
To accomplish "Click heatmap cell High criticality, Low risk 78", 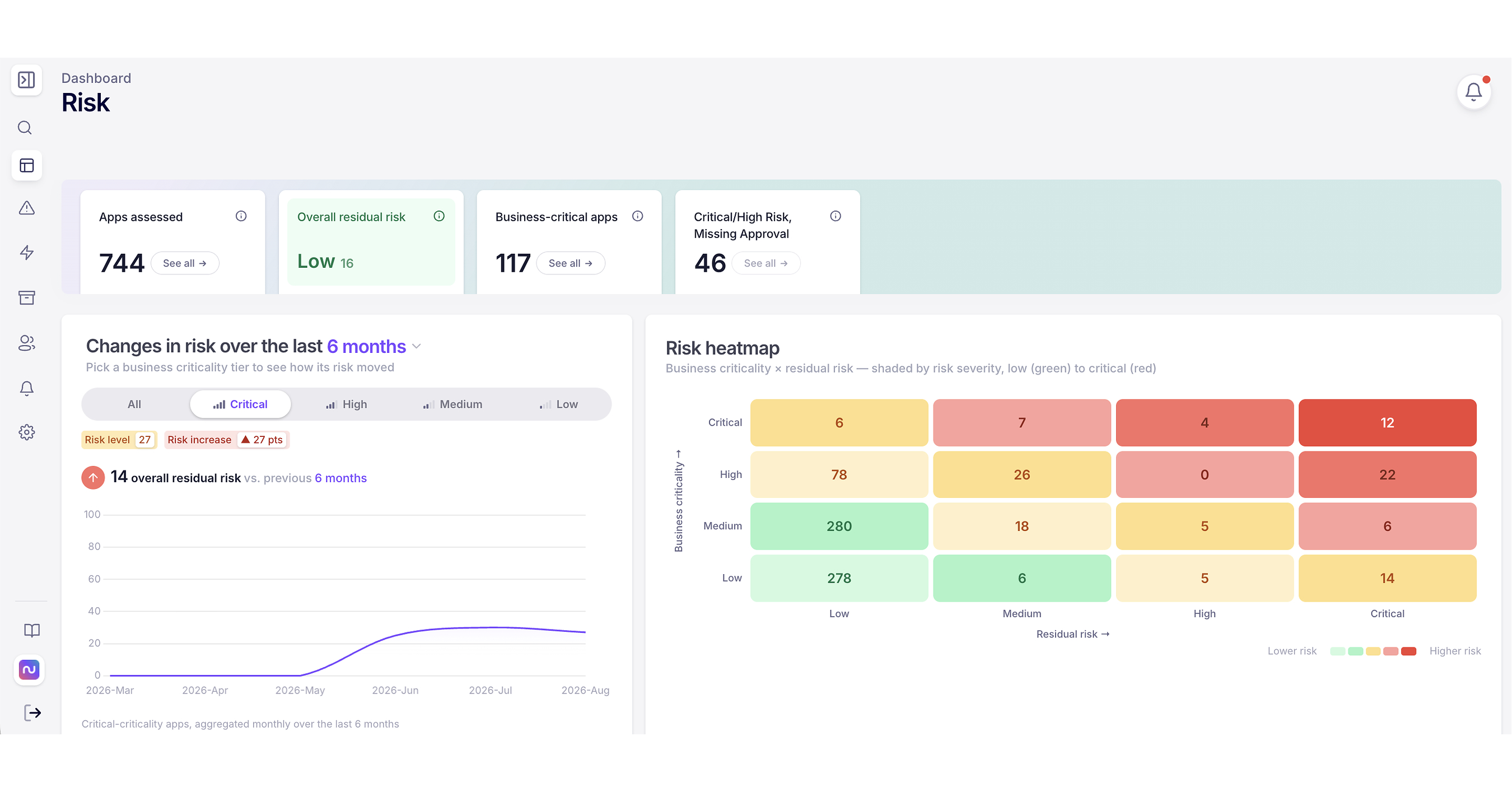I will pos(839,474).
